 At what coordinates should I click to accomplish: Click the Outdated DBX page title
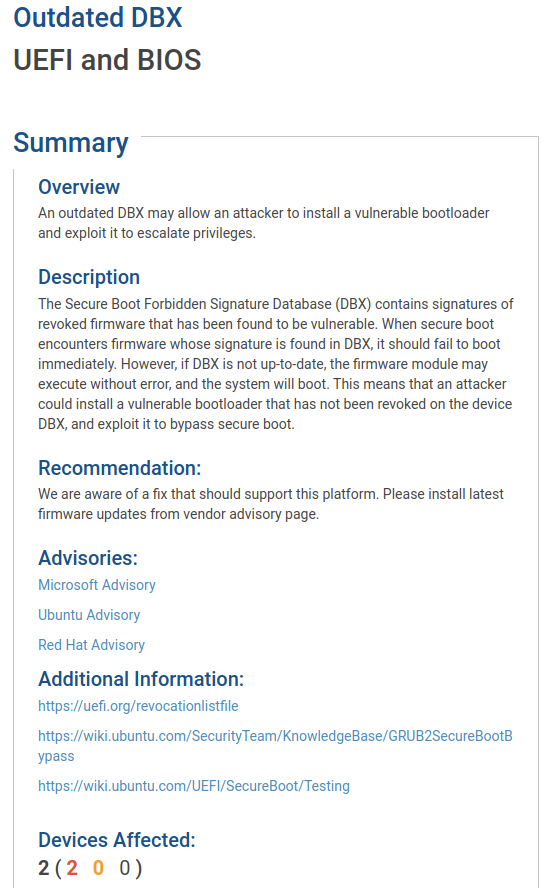pyautogui.click(x=98, y=18)
